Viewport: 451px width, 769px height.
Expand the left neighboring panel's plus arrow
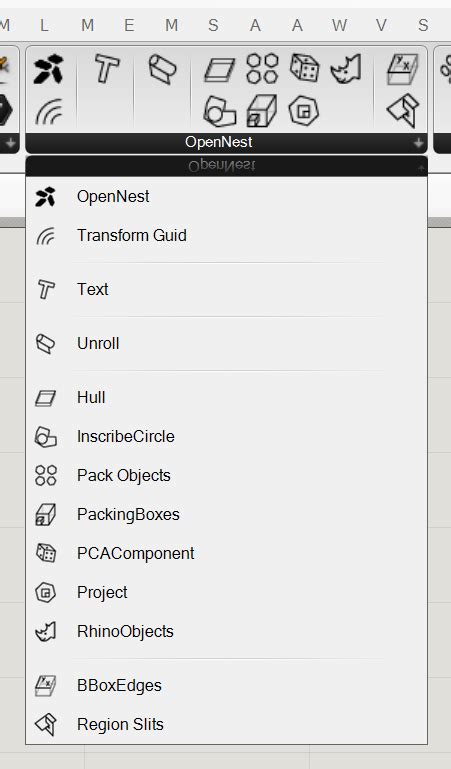10,143
